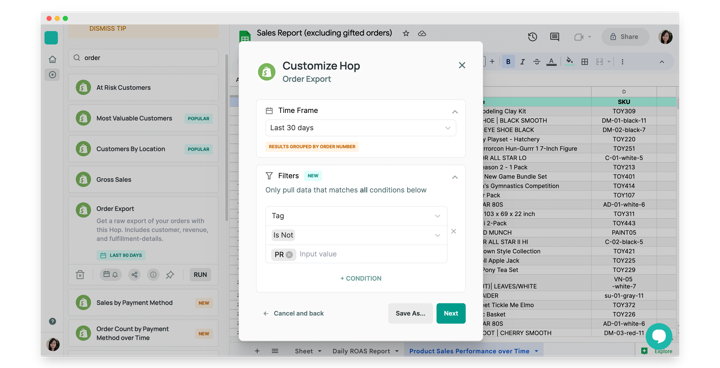Open the Last 30 days dropdown

pos(360,128)
